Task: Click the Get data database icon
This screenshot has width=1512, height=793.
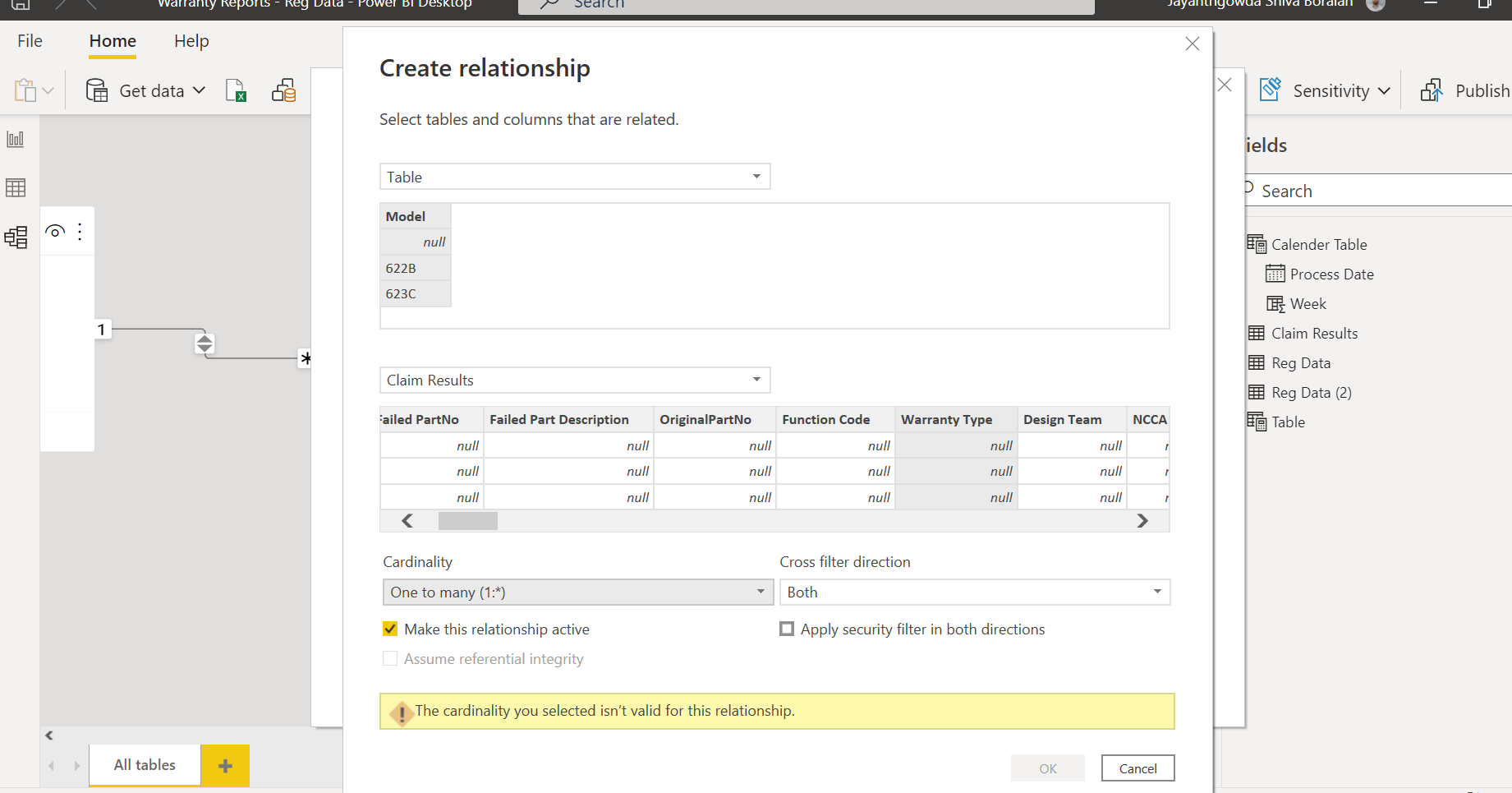Action: 97,90
